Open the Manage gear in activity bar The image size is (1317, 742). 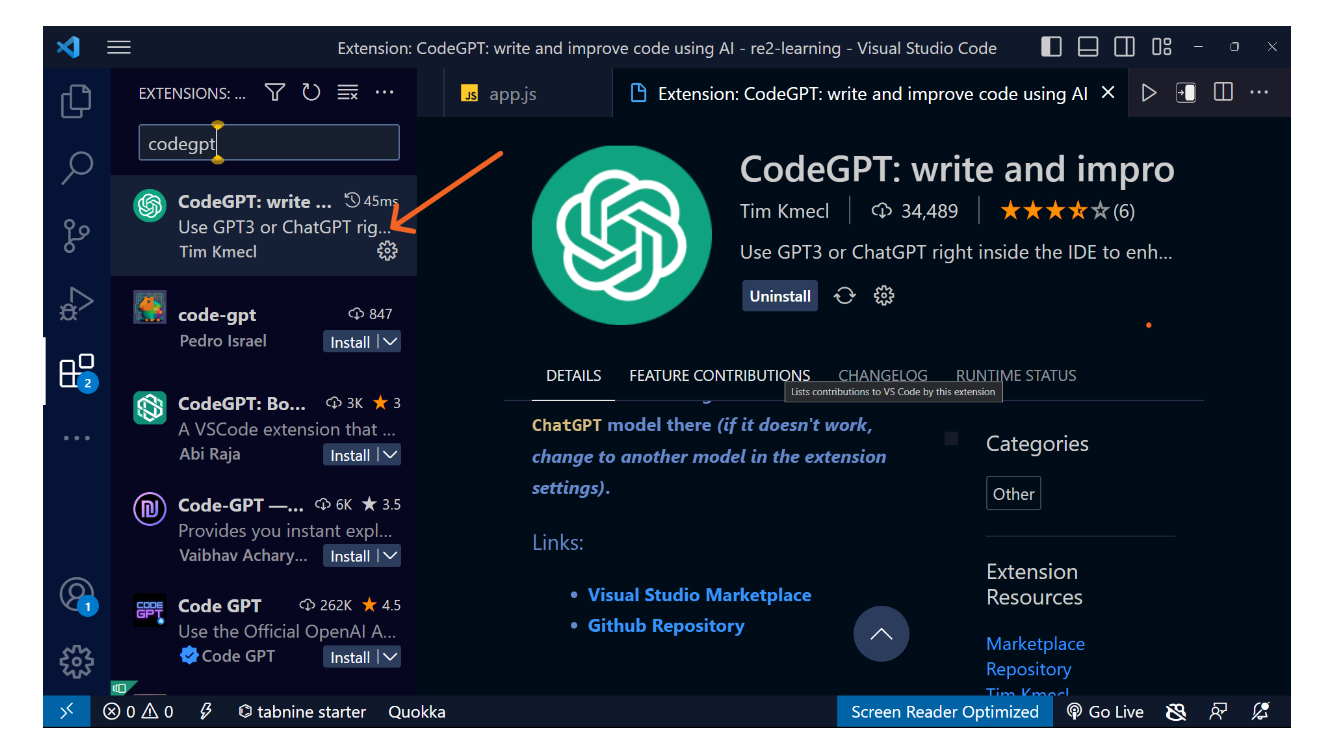[x=76, y=661]
